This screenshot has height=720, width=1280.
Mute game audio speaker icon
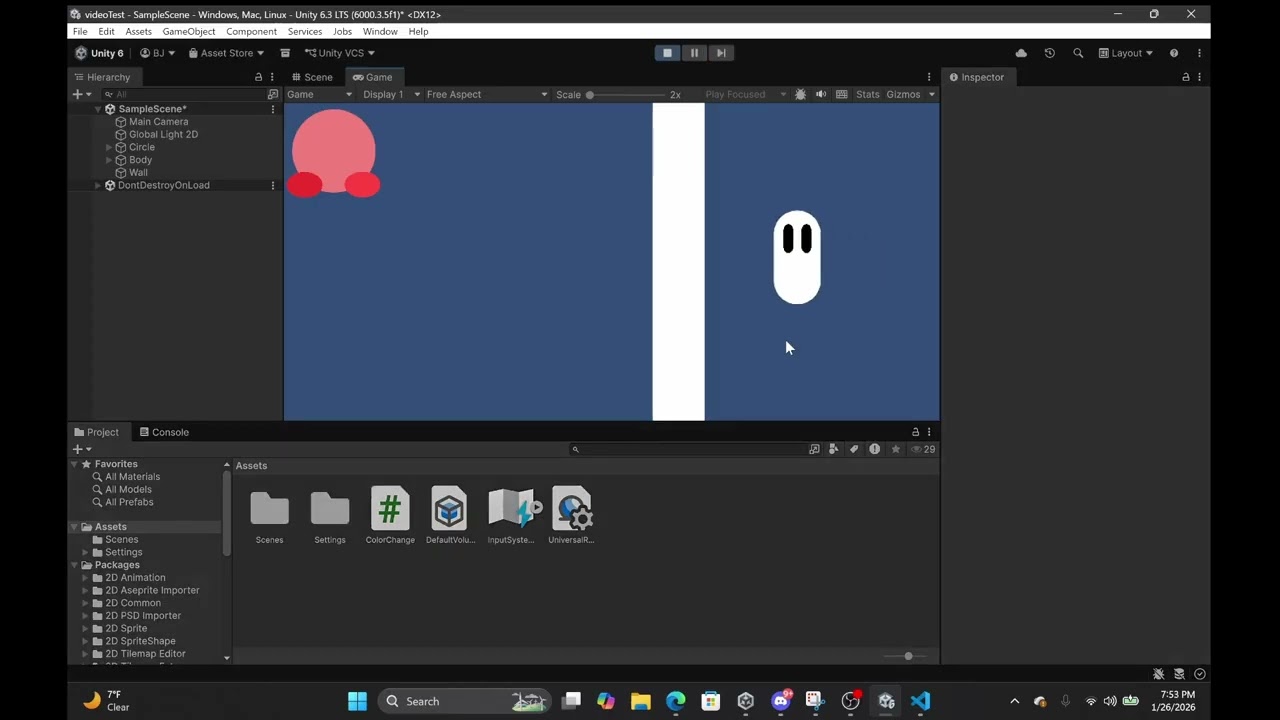coord(821,94)
